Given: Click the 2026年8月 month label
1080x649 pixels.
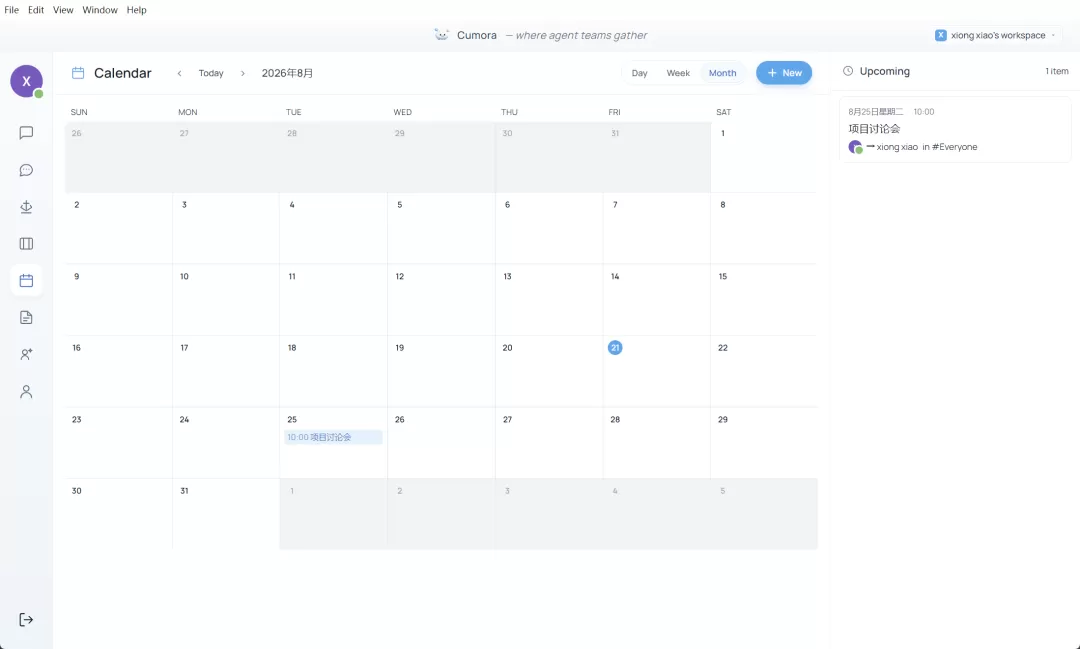Looking at the screenshot, I should pos(287,73).
